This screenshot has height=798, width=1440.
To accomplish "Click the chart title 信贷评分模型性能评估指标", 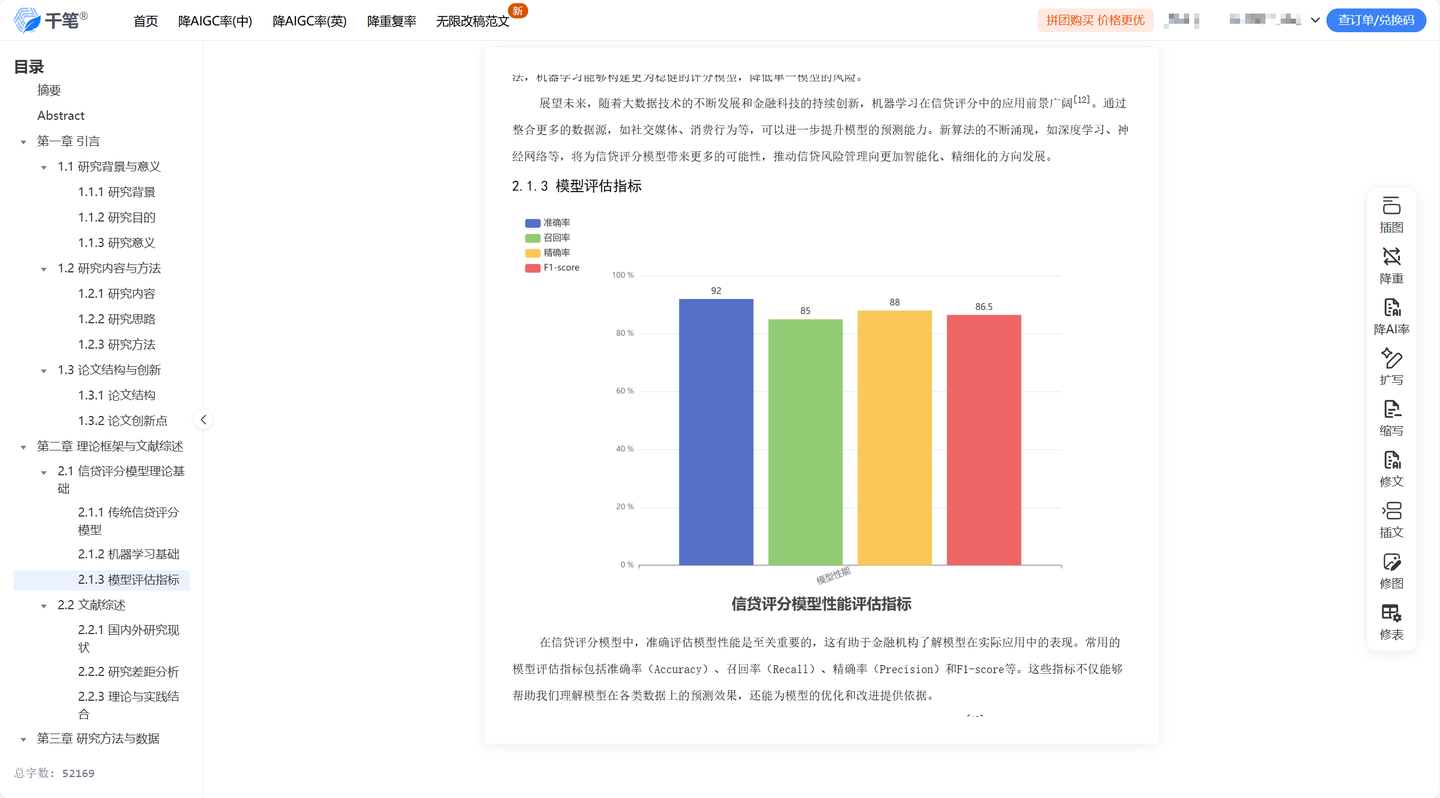I will 821,604.
